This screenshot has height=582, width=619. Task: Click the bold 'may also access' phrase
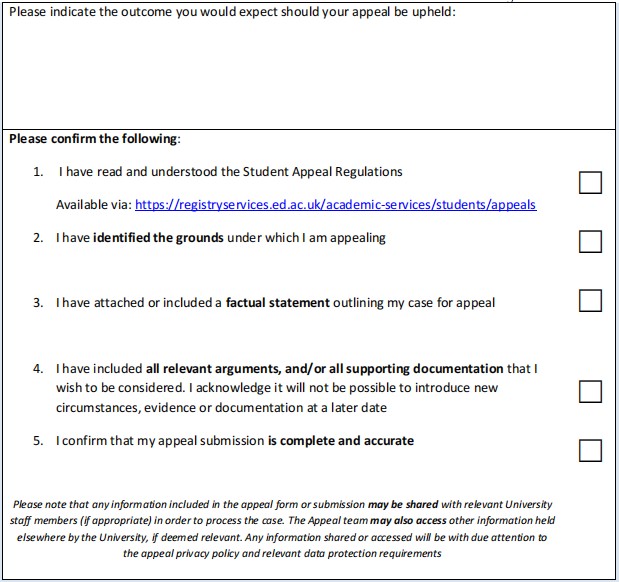408,521
